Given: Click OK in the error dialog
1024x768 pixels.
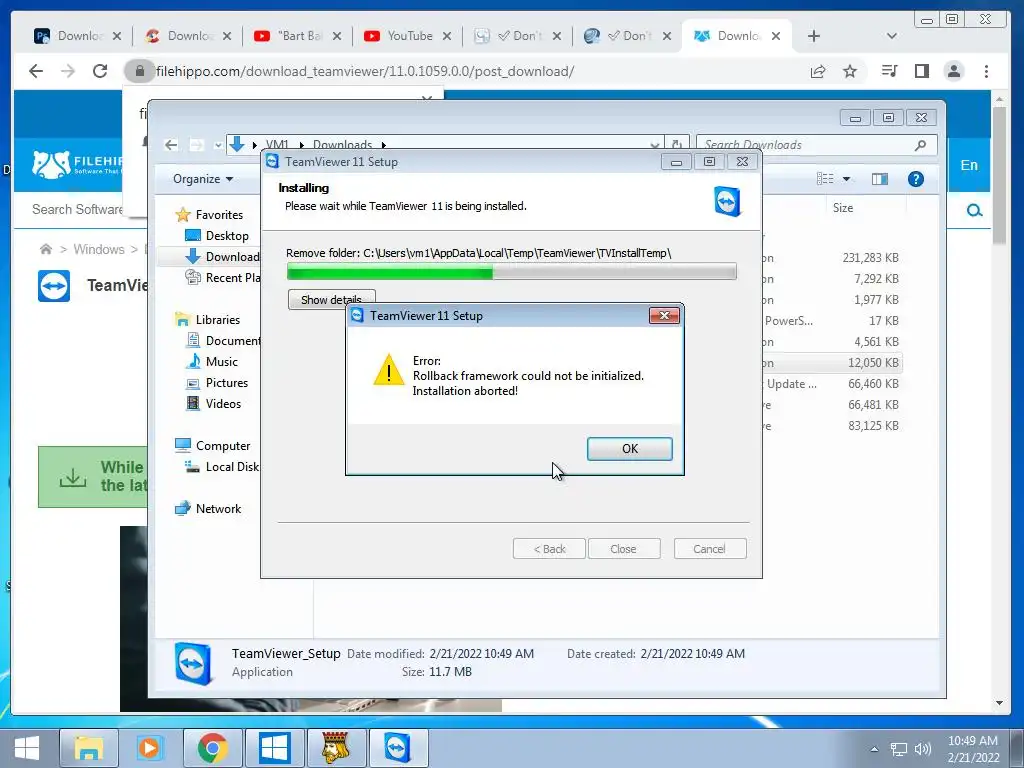Looking at the screenshot, I should (x=630, y=449).
